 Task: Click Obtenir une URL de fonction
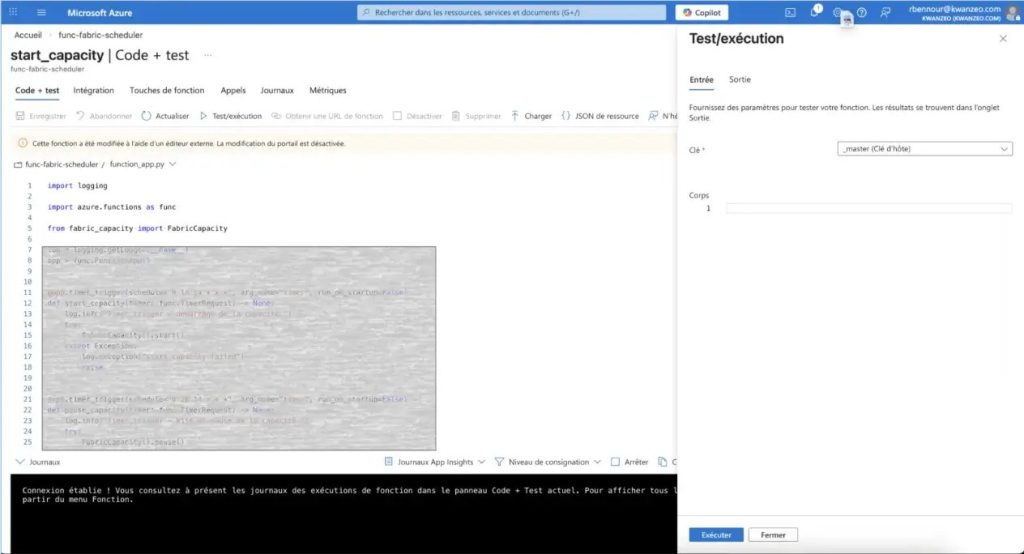point(327,116)
